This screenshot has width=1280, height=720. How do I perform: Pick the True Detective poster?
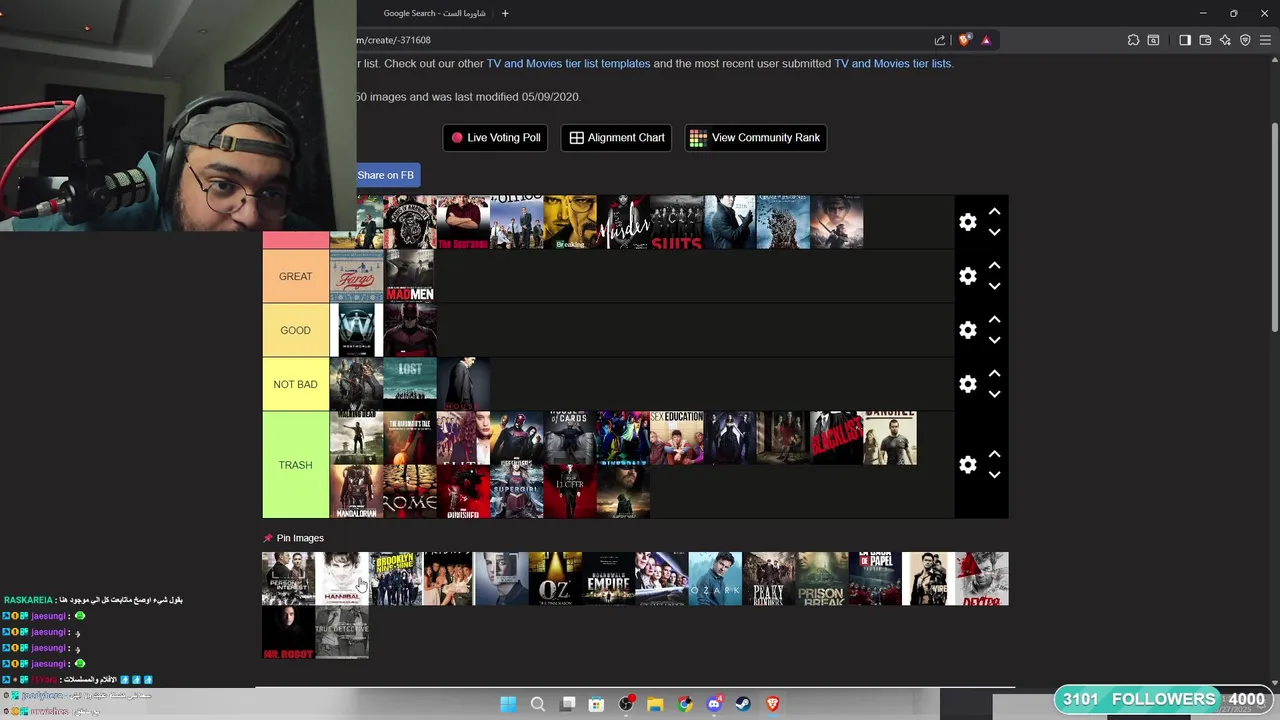coord(341,632)
